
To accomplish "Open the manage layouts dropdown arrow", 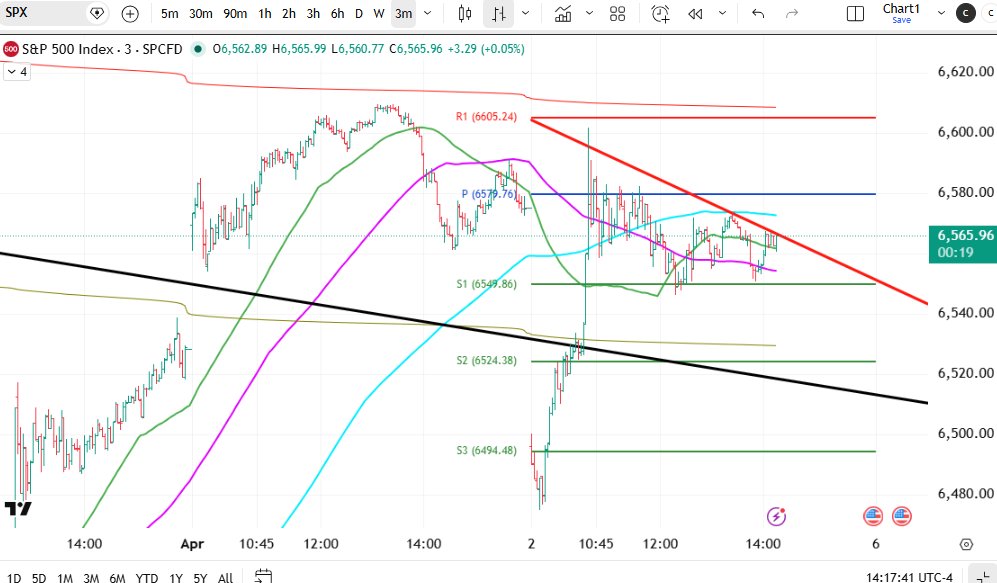I will click(x=942, y=13).
